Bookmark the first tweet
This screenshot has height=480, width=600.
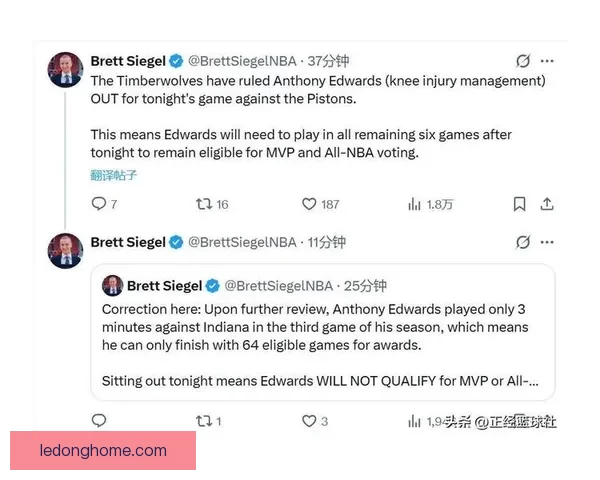coord(519,204)
